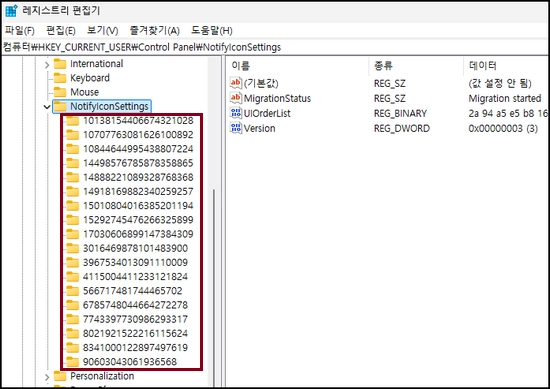Select subkey 3016469878101483900
Screen dimensions: 550x389
135,248
